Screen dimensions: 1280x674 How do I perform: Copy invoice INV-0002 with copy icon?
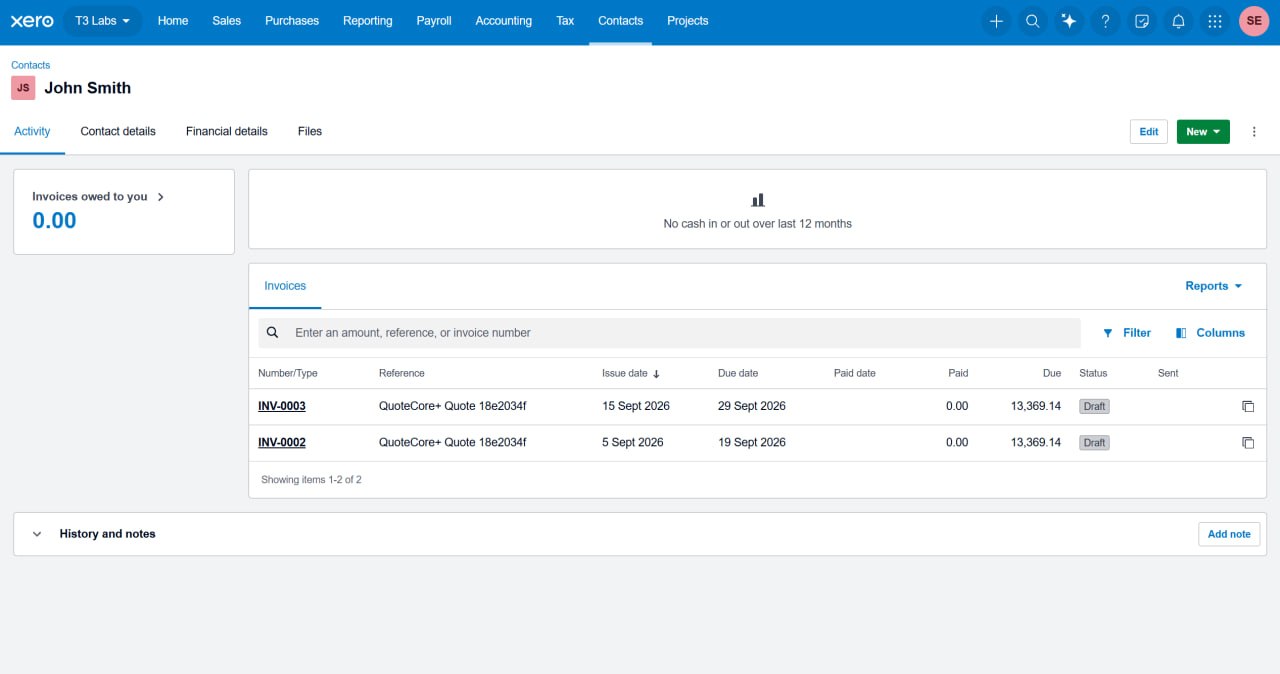[1248, 443]
